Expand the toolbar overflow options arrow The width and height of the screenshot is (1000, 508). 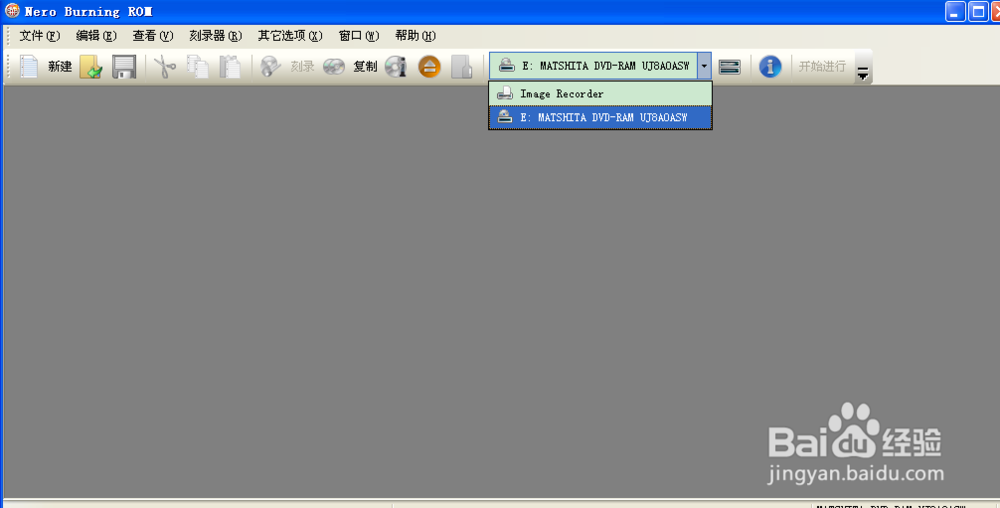(863, 75)
